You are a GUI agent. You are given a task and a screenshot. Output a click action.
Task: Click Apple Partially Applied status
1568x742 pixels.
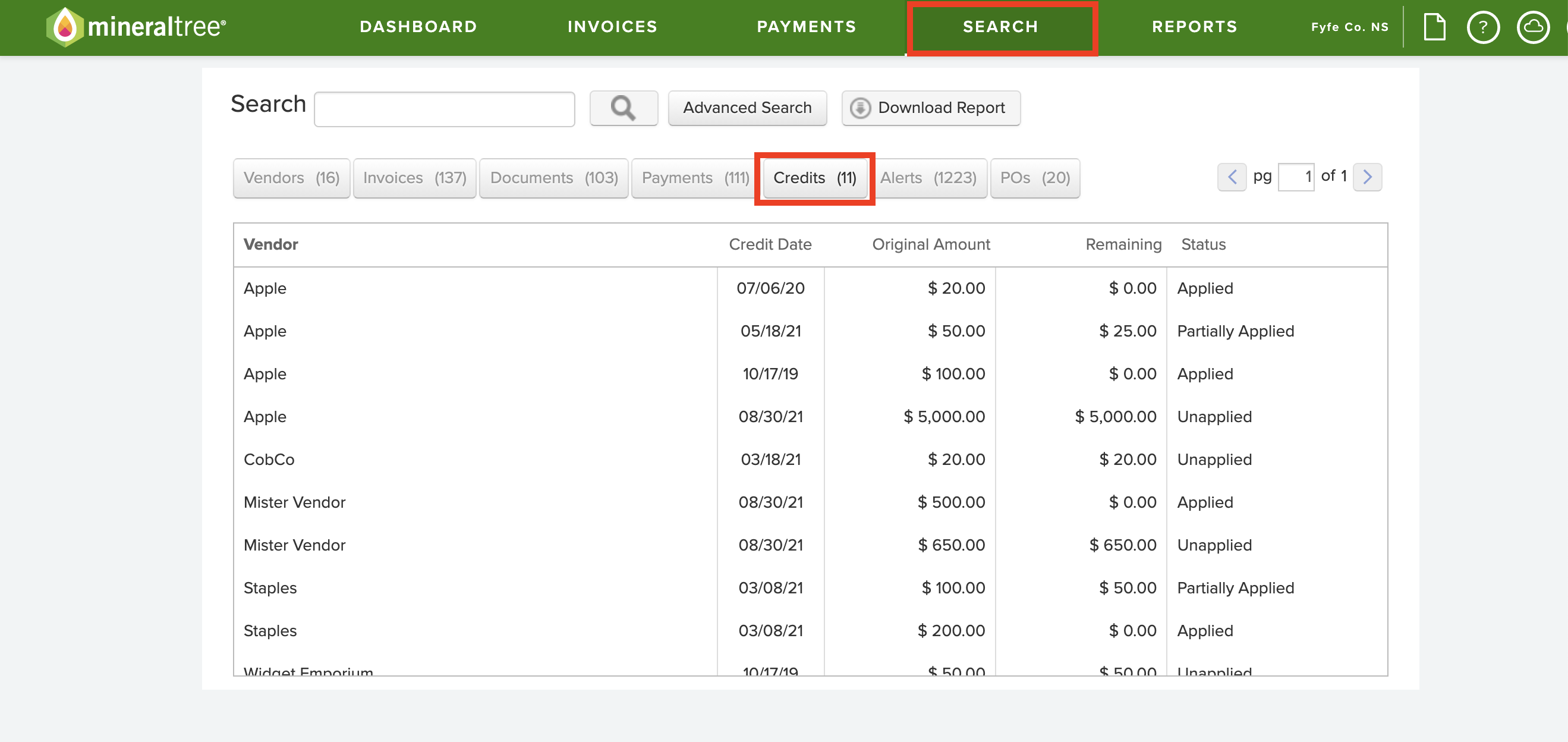coord(1236,331)
